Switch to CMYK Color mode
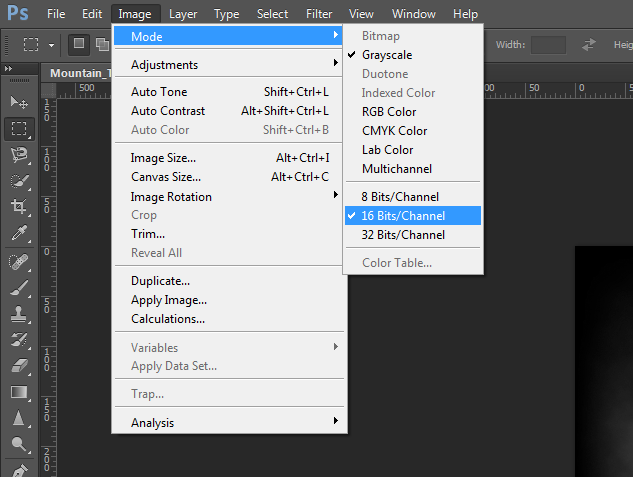The height and width of the screenshot is (477, 633). 413,131
